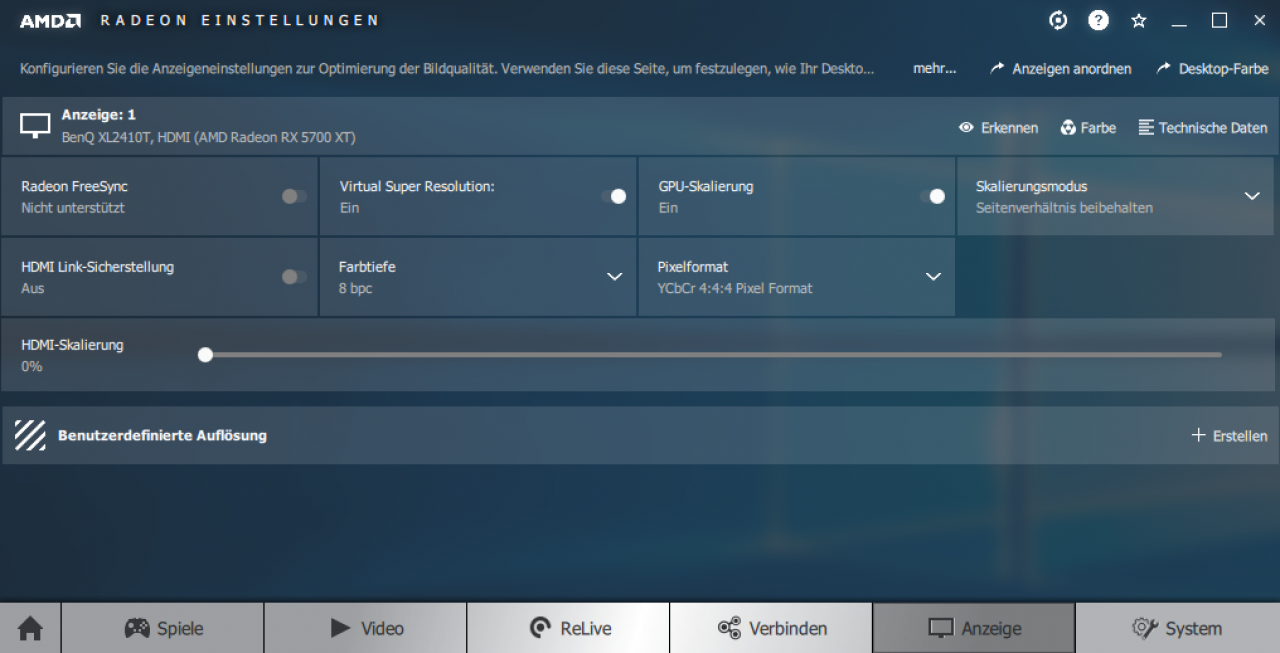
Task: Open the Verbinden tab
Action: [x=772, y=628]
